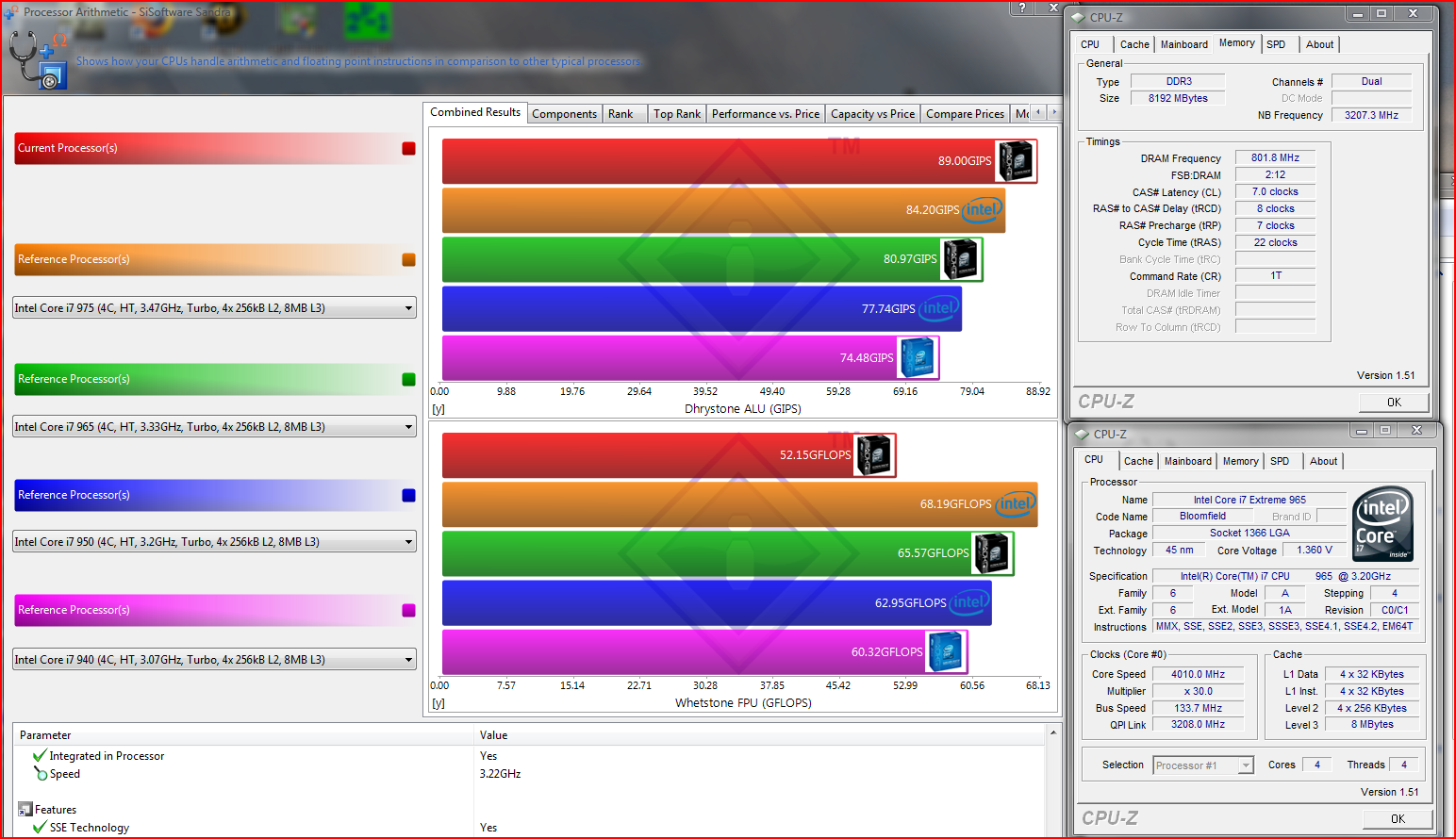Screen dimensions: 1456x839
Task: Click the DRAM Frequency 801.8 MHz field
Action: 1275,158
